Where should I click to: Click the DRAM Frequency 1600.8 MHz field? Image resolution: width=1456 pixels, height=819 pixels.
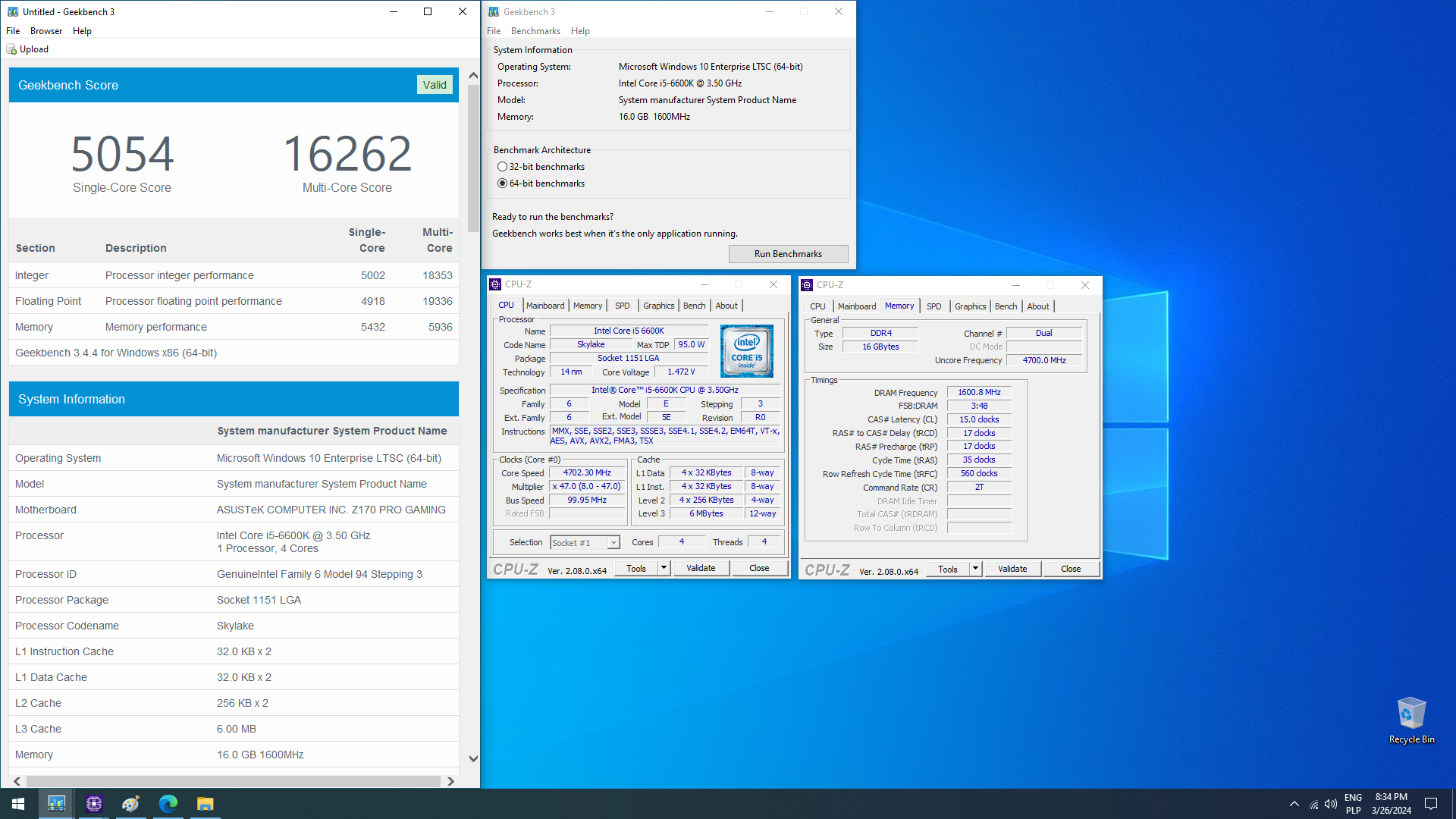979,392
